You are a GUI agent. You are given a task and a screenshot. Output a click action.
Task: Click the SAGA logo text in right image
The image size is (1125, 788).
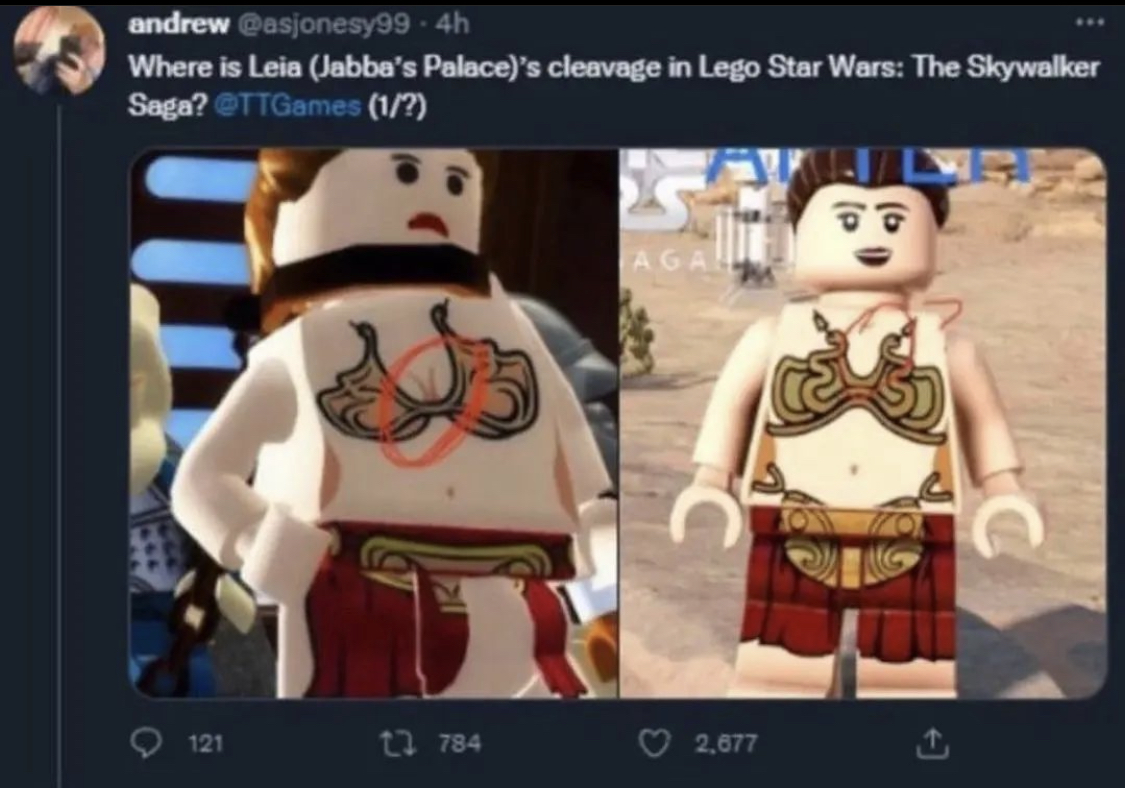[x=664, y=261]
